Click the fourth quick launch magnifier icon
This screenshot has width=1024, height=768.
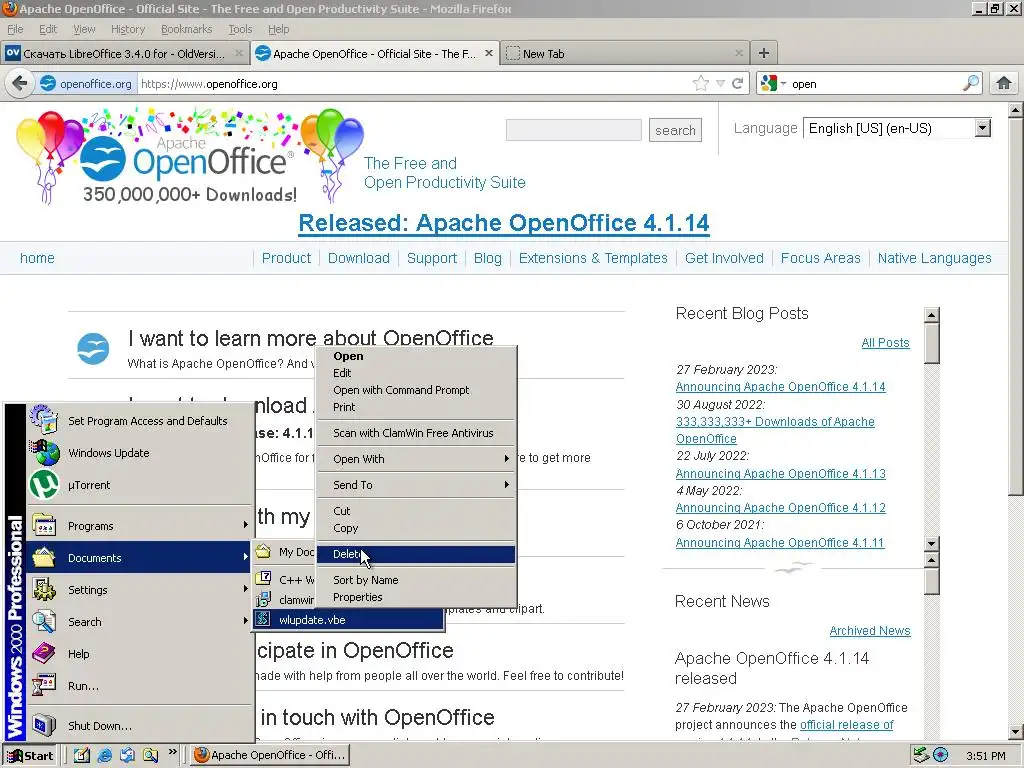(x=150, y=755)
